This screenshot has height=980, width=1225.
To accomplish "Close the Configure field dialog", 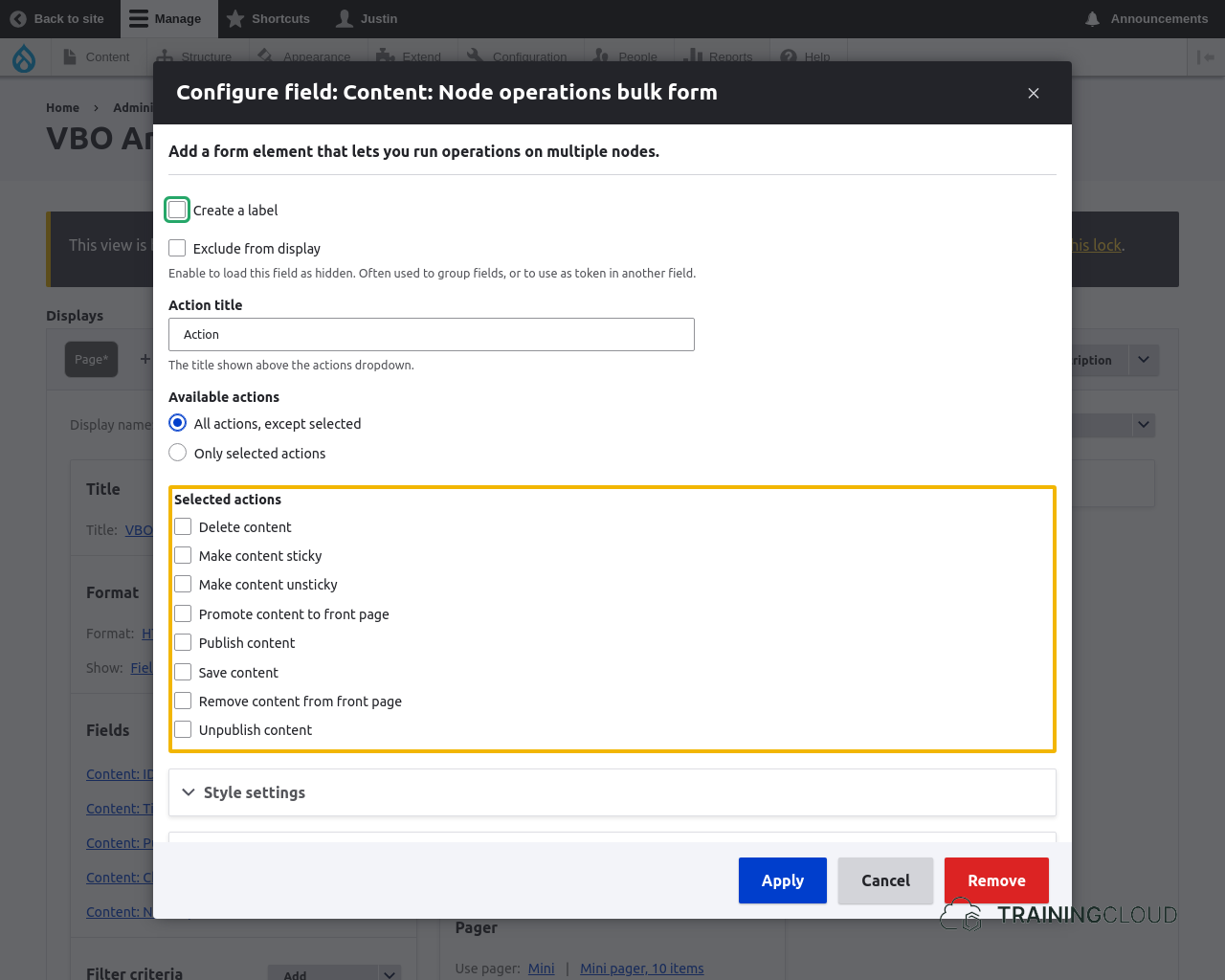I will click(1034, 93).
